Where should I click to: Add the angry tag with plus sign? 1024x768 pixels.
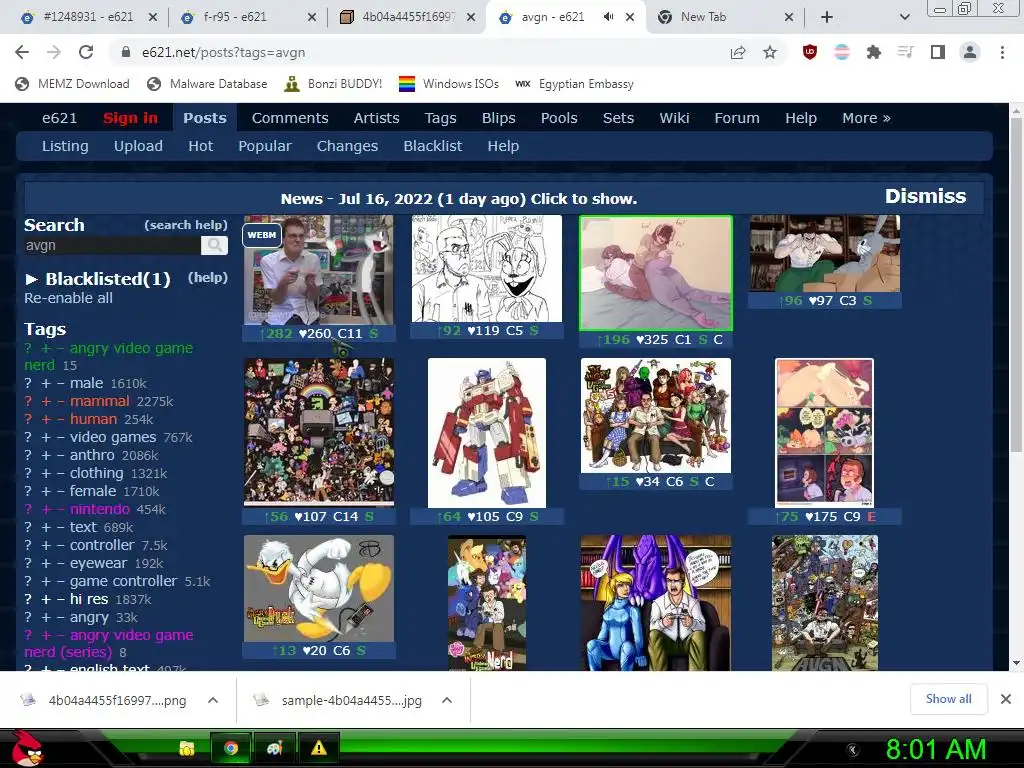click(46, 618)
